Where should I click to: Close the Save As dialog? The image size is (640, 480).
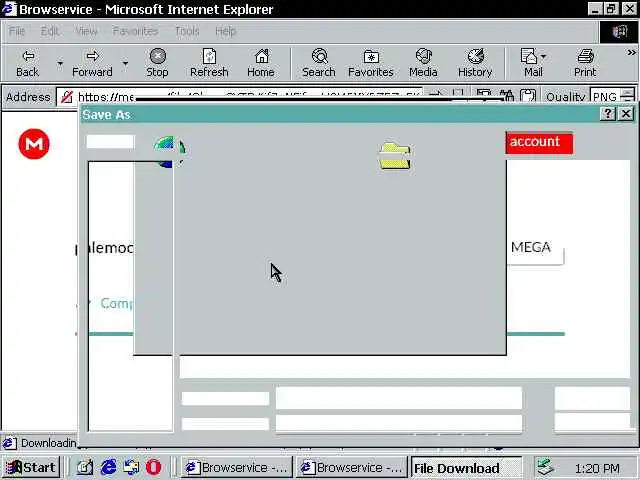pyautogui.click(x=626, y=113)
